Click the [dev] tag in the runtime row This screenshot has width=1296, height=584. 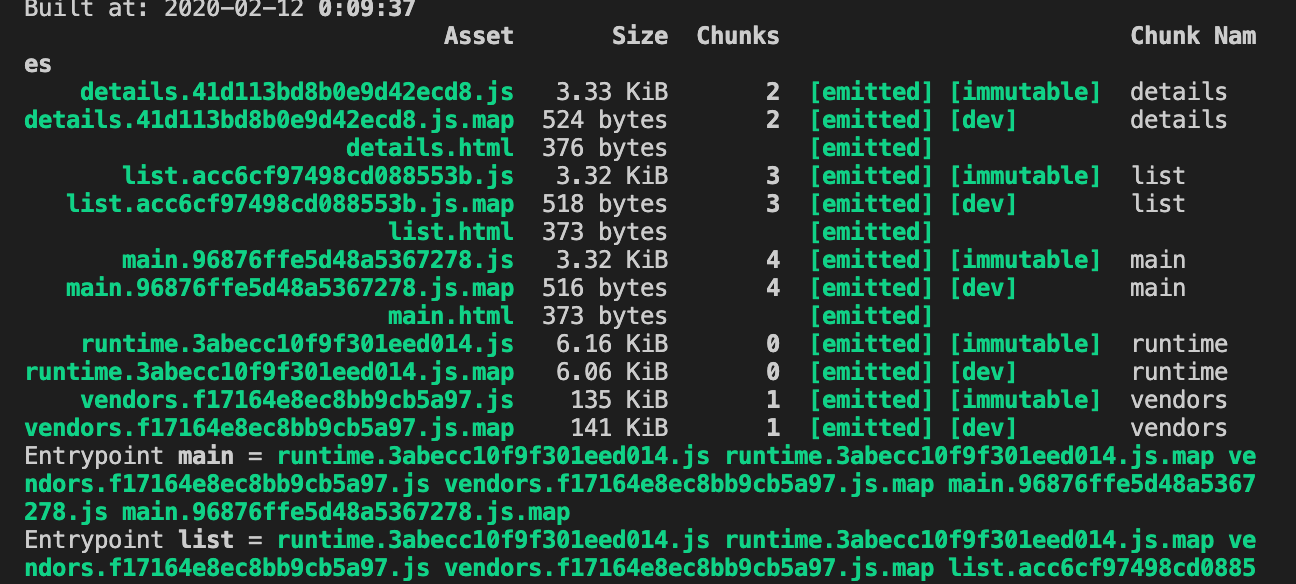click(x=982, y=372)
